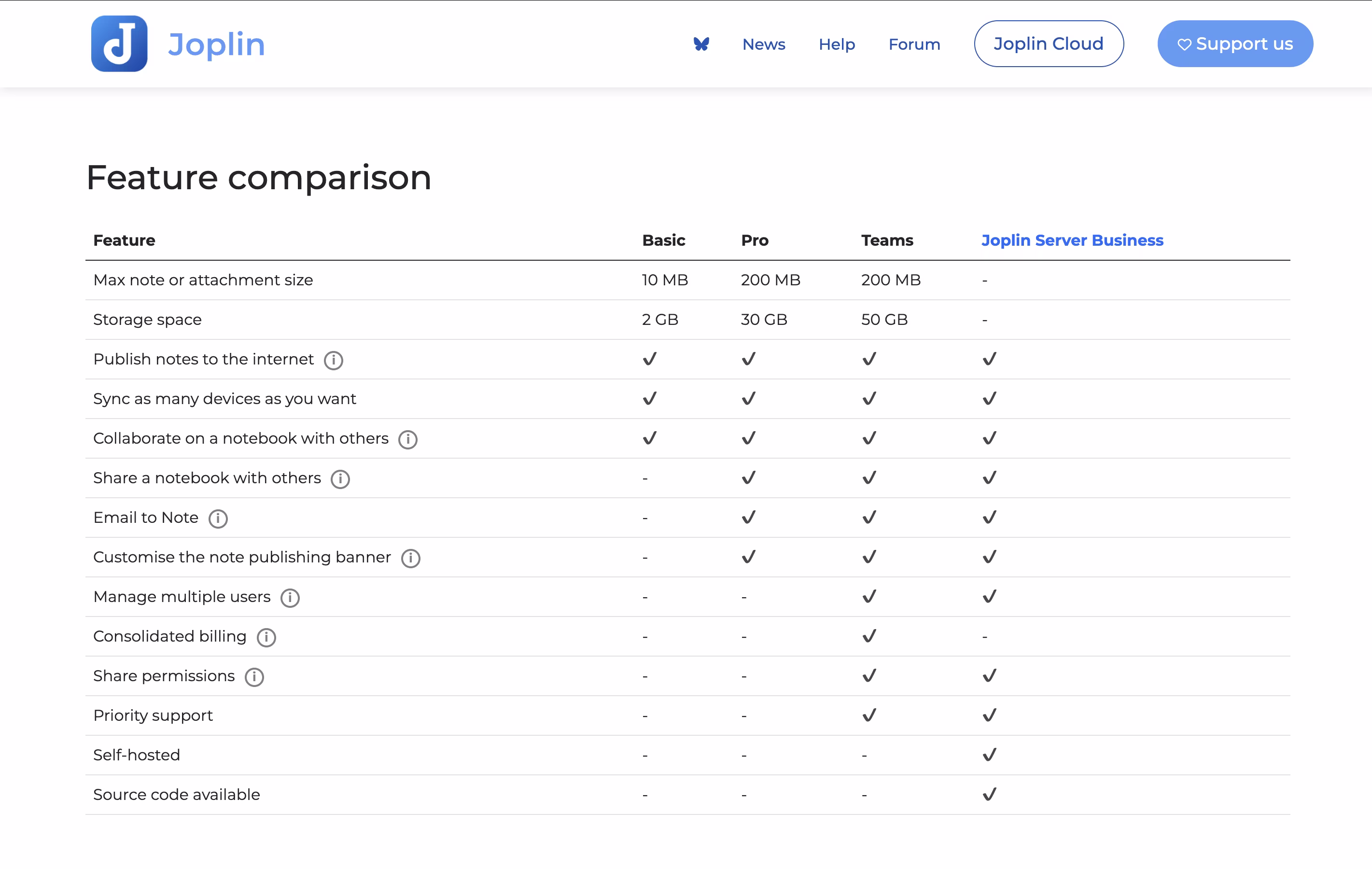Show info for Manage multiple users
Viewport: 1372px width, 869px height.
click(290, 598)
